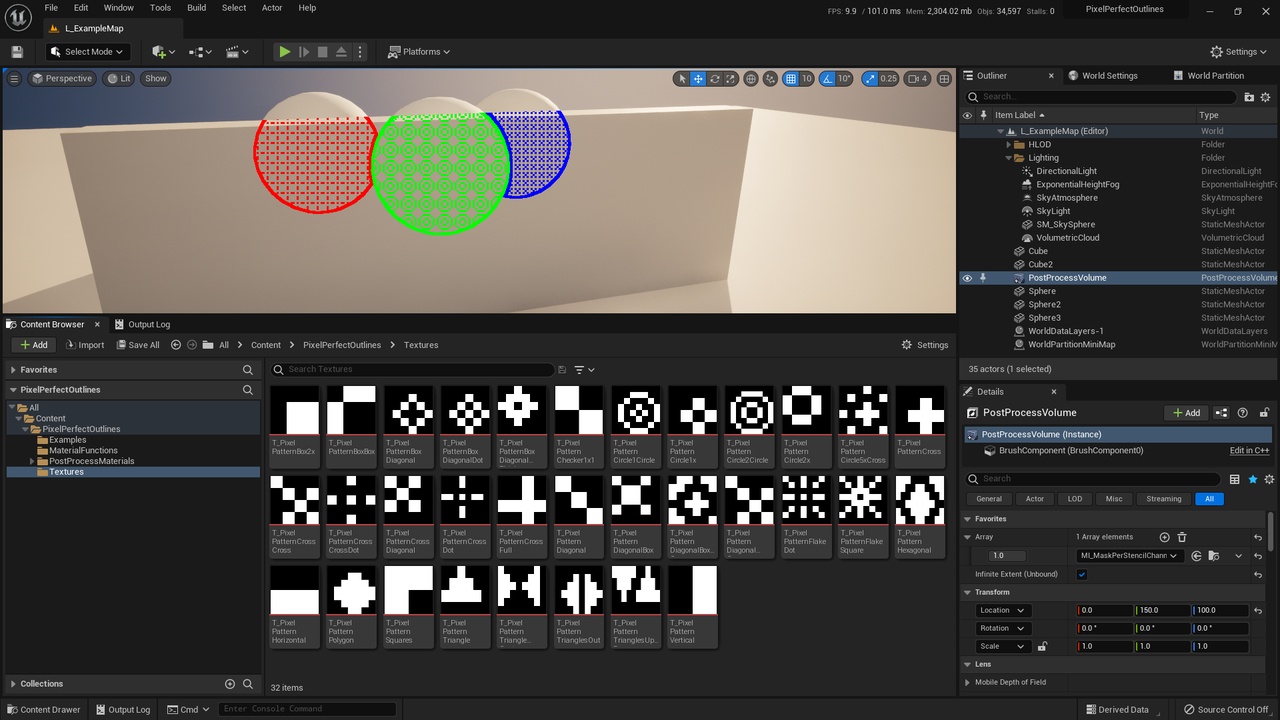
Task: Open camera speed setting 4
Action: coord(918,79)
